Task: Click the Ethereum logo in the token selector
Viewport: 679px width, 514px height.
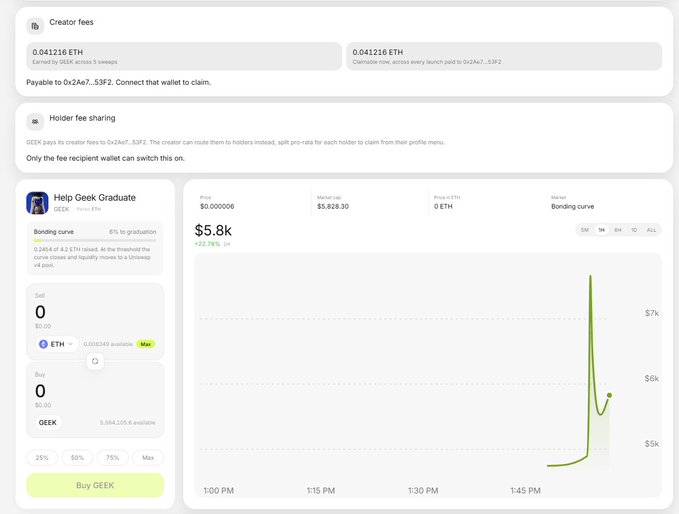Action: click(x=43, y=344)
